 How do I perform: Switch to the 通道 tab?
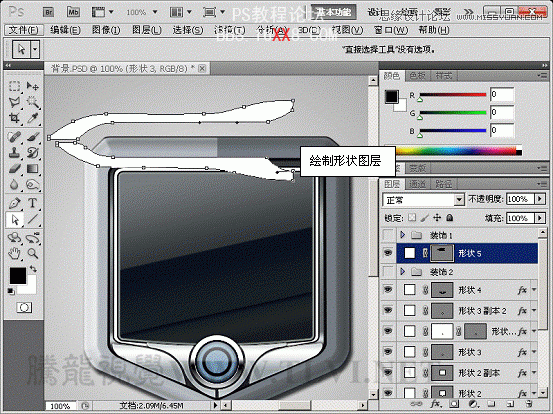(x=418, y=184)
